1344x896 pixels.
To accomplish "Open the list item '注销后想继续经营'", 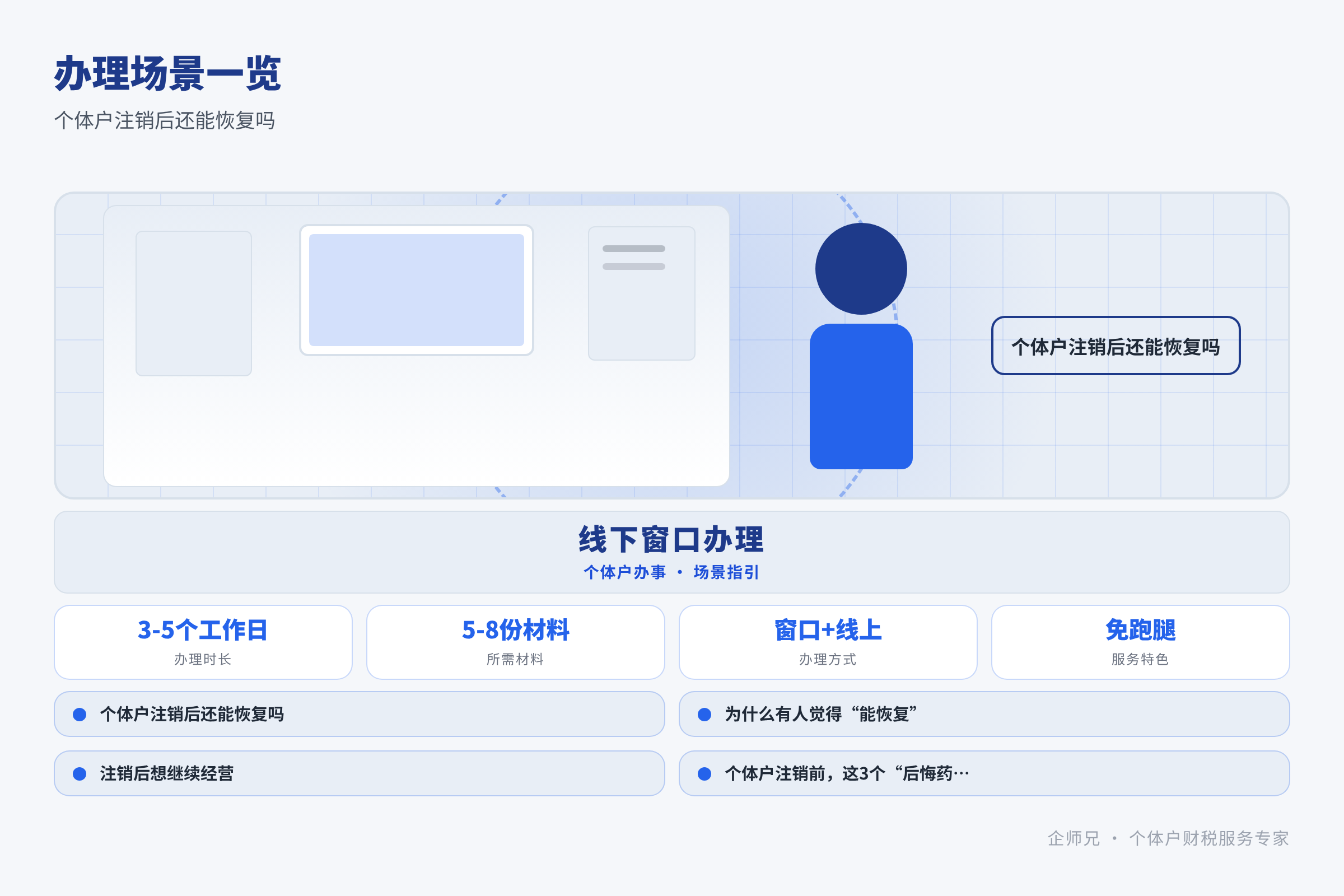I will 360,773.
